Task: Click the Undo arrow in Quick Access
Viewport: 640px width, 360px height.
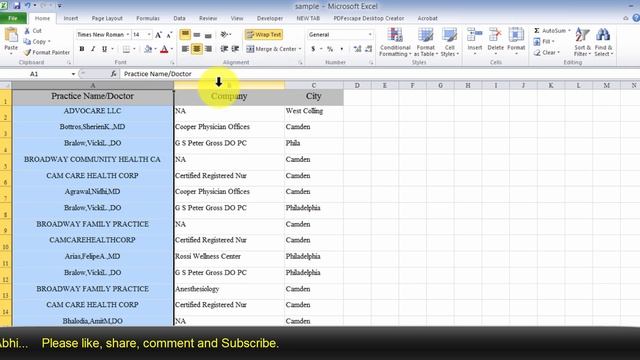Action: [x=28, y=6]
